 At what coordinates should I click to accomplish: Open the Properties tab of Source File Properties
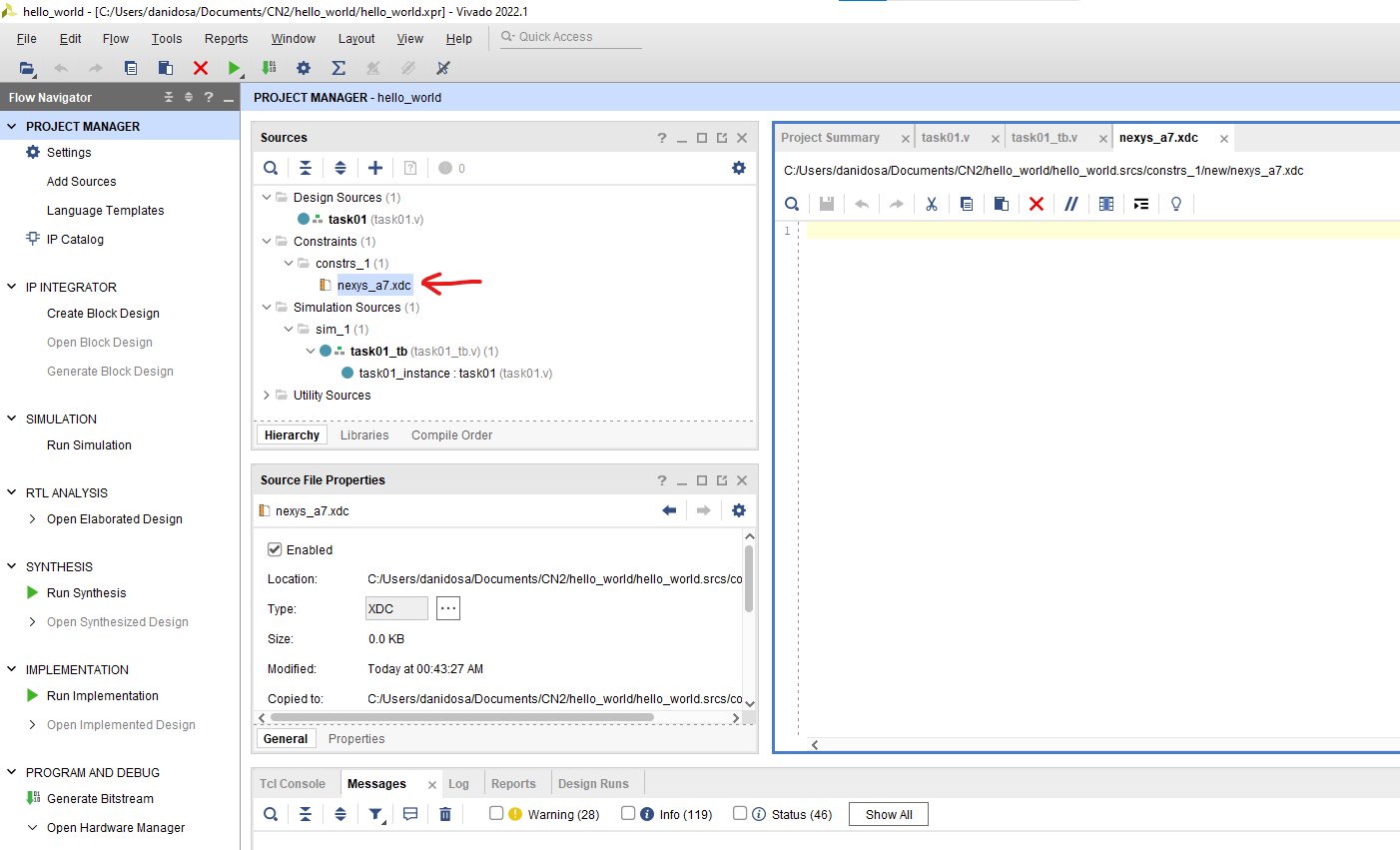coord(356,739)
